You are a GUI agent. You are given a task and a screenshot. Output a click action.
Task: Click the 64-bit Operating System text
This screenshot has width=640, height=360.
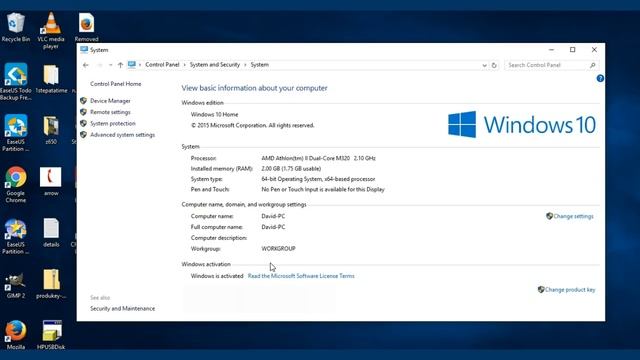(318, 179)
